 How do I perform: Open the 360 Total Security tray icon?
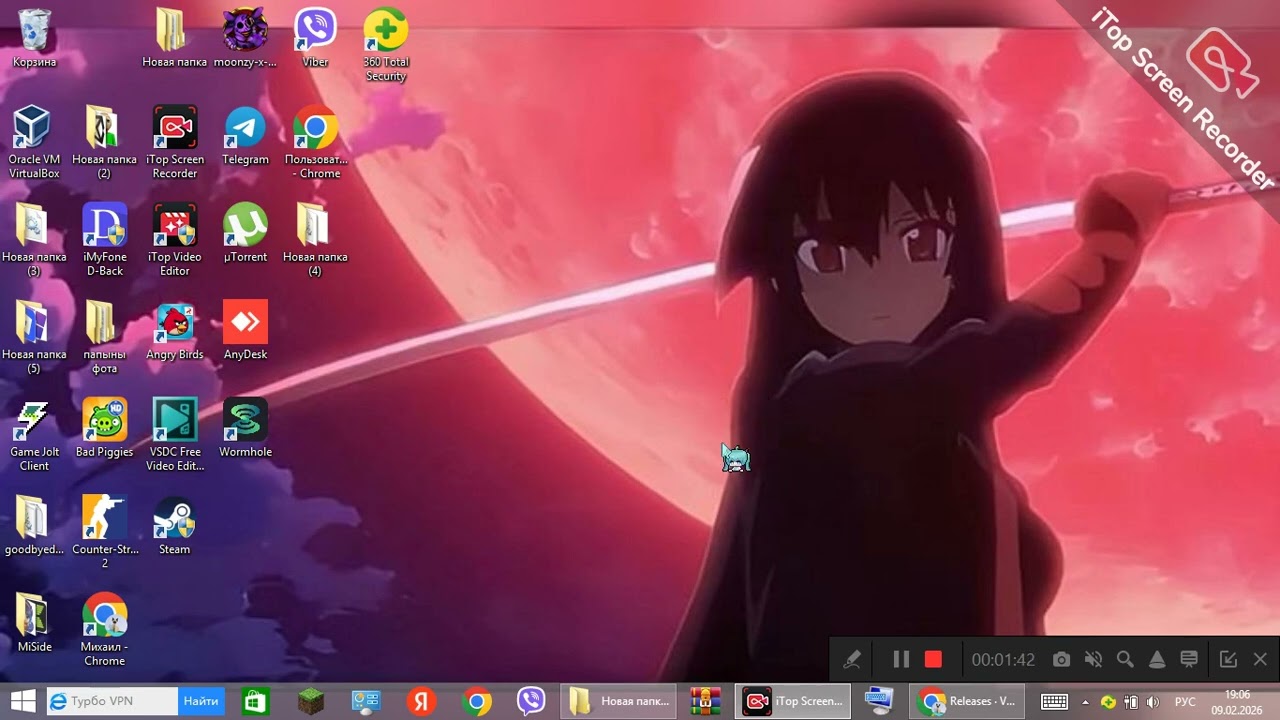point(1108,701)
